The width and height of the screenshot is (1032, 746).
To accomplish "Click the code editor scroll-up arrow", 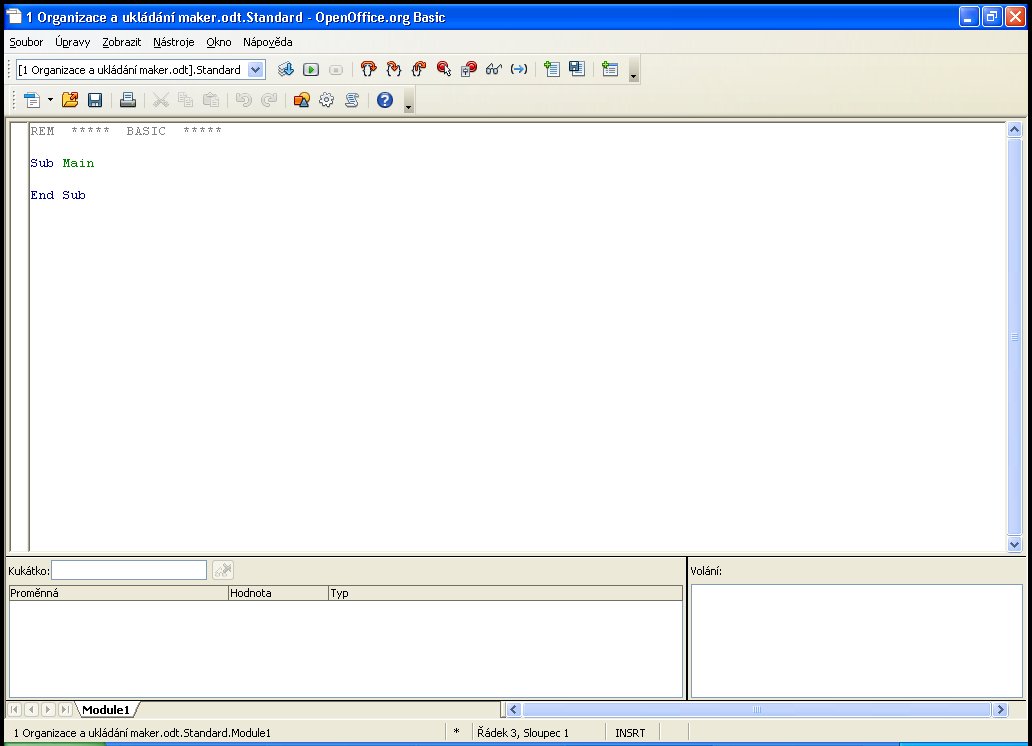I will (x=1014, y=130).
